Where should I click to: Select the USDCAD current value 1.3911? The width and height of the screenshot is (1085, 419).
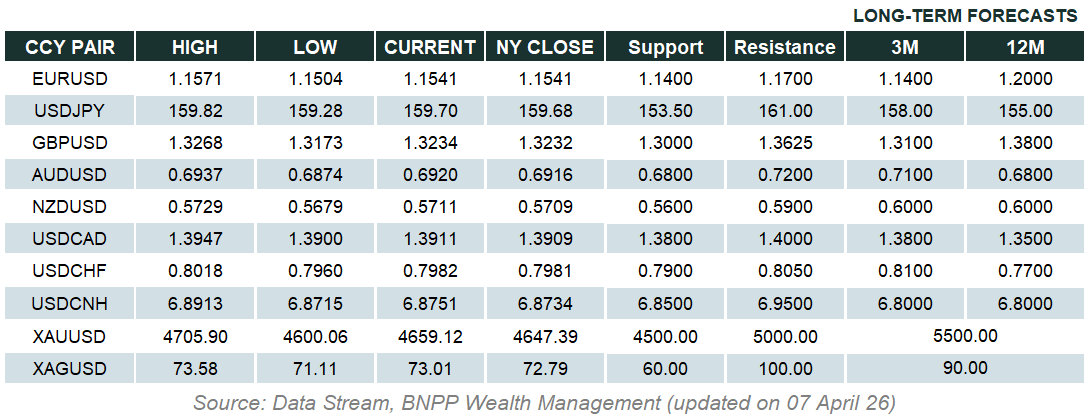point(430,241)
